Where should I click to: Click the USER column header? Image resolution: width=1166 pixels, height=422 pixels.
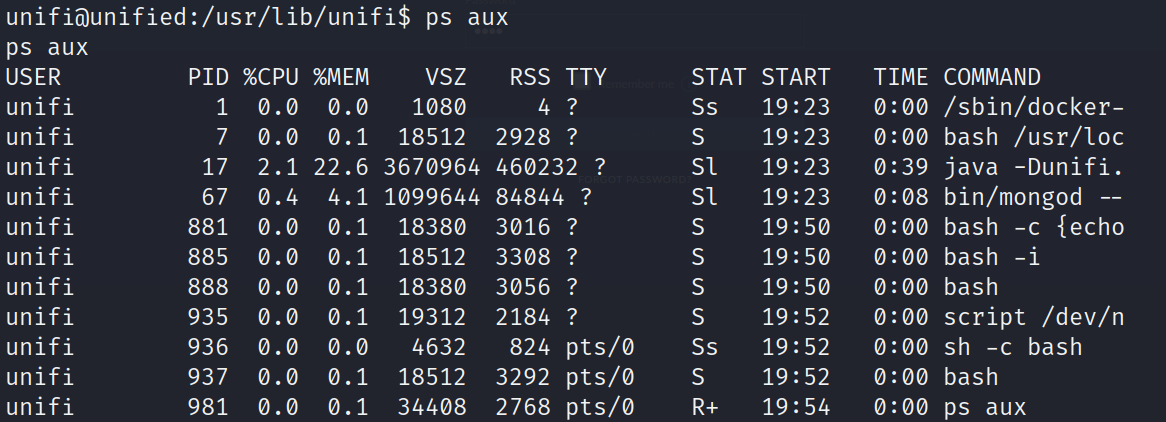coord(33,77)
